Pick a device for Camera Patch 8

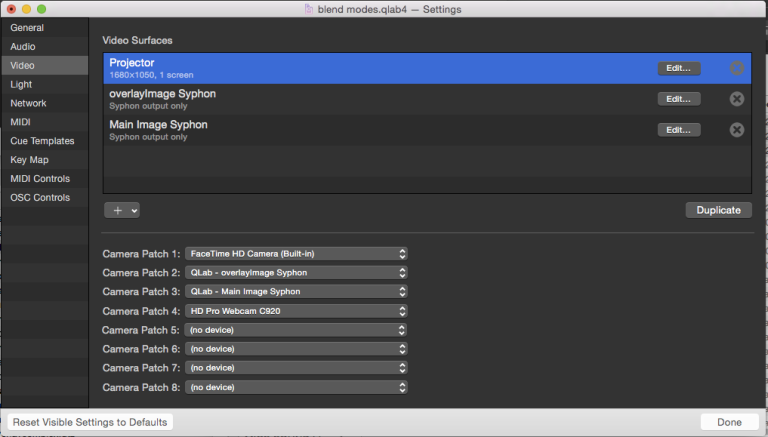(x=296, y=387)
